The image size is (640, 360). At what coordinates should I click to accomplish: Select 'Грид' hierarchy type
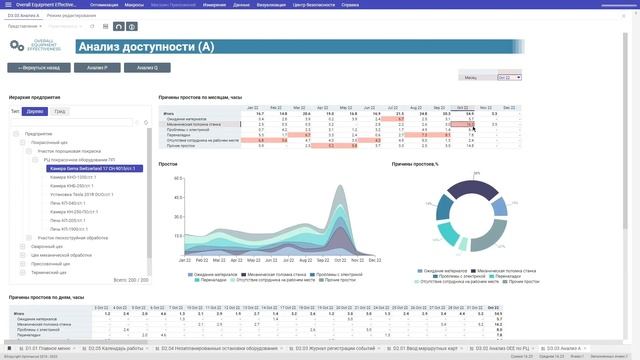click(60, 111)
